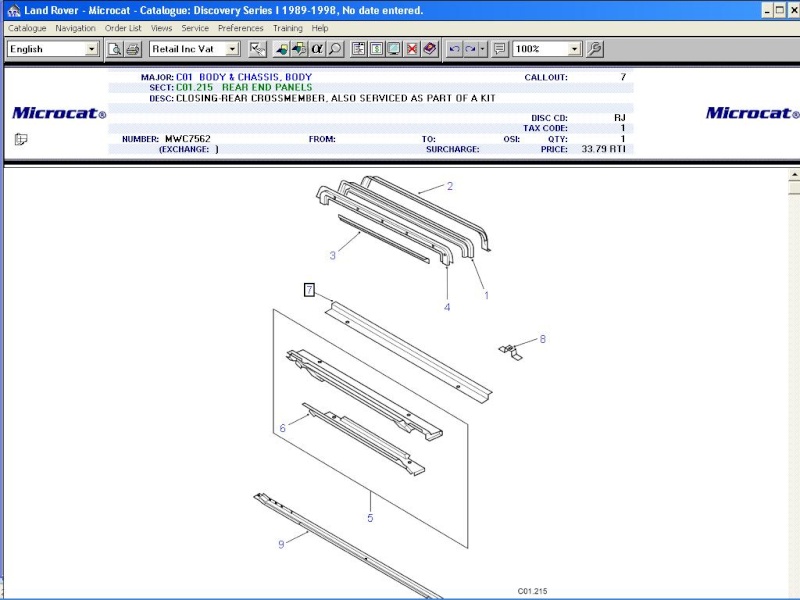Click the order list icon below Microcat logo

pyautogui.click(x=21, y=139)
